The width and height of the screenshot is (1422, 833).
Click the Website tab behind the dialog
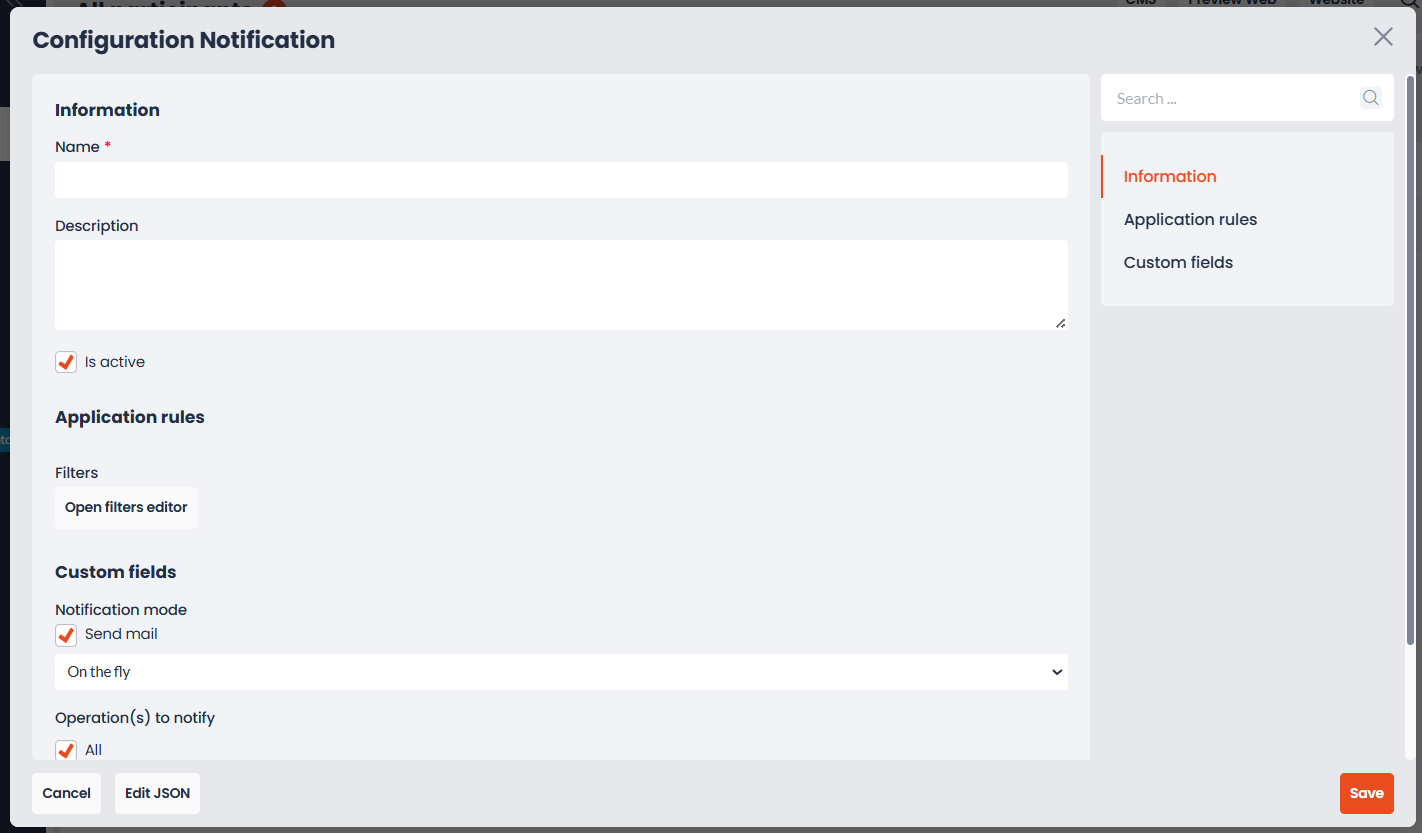(1337, 3)
